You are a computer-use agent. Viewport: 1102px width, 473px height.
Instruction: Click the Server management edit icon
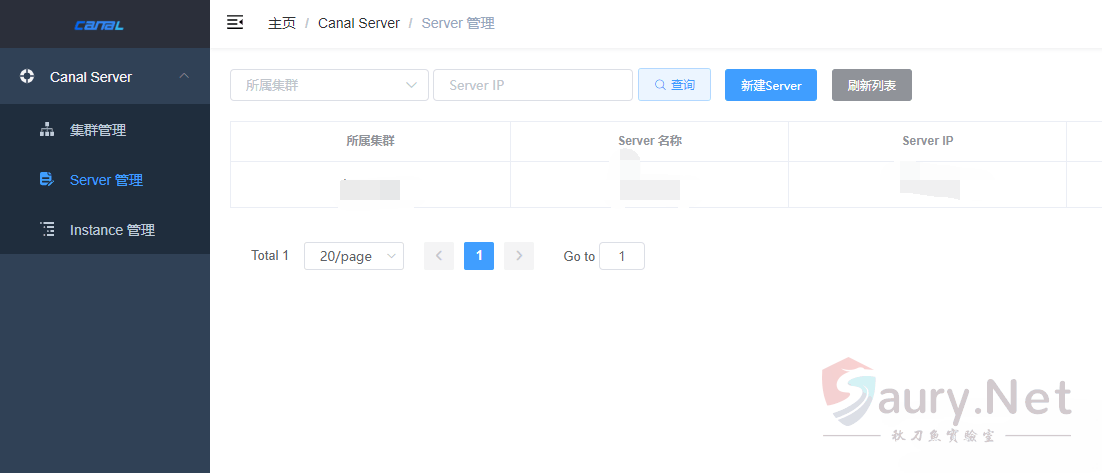click(46, 180)
